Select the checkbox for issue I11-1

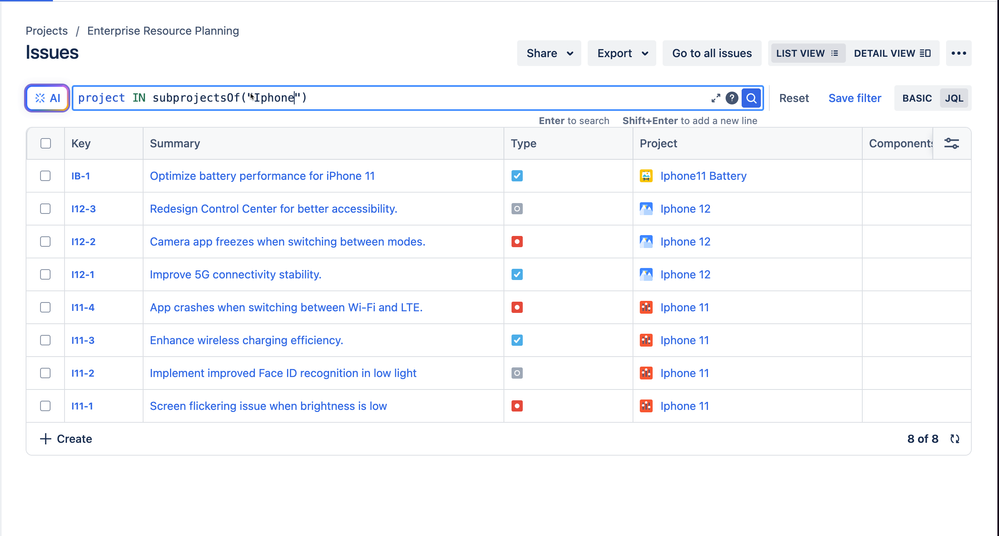[45, 406]
